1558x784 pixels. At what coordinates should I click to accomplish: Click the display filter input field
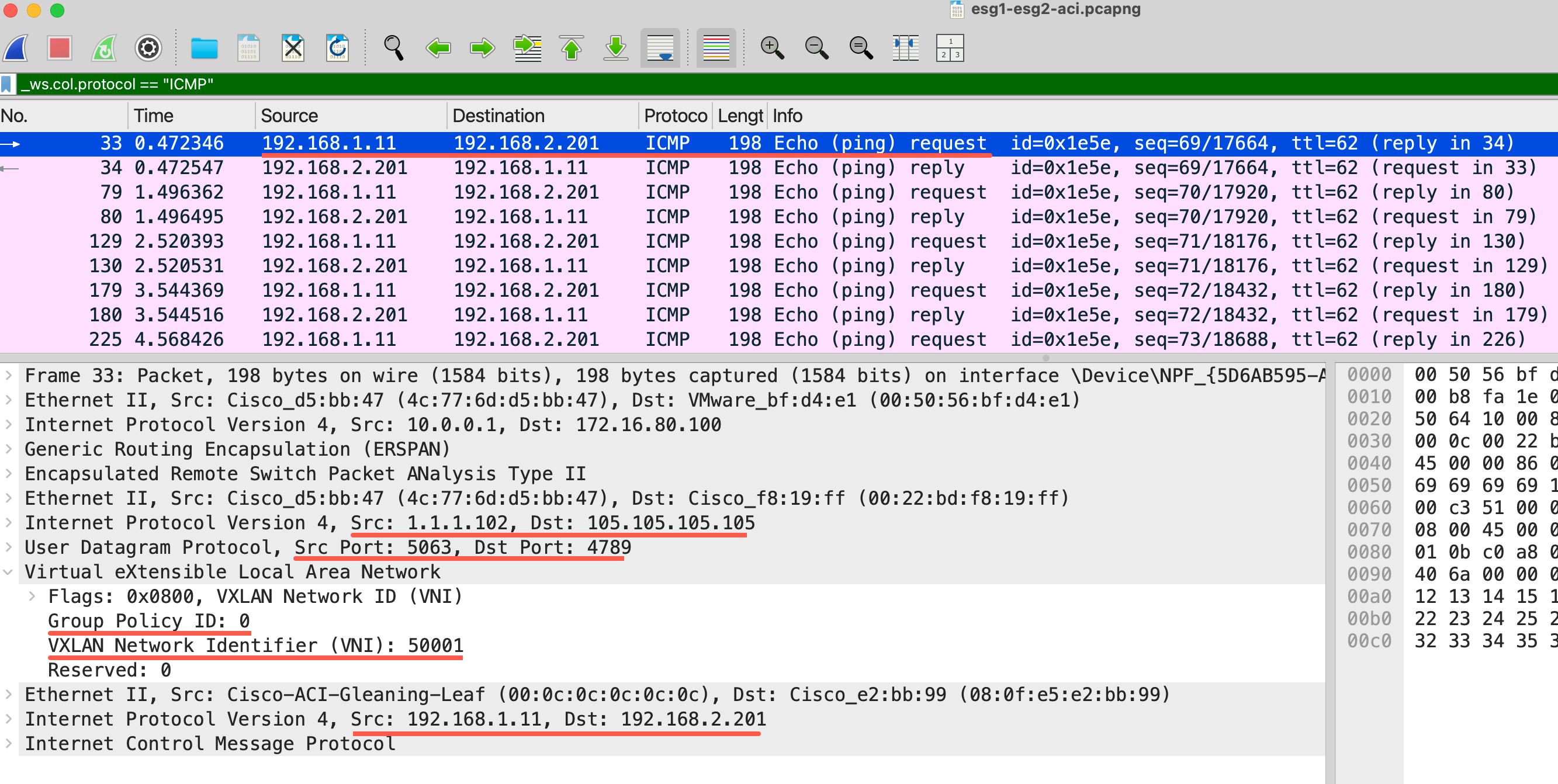786,84
